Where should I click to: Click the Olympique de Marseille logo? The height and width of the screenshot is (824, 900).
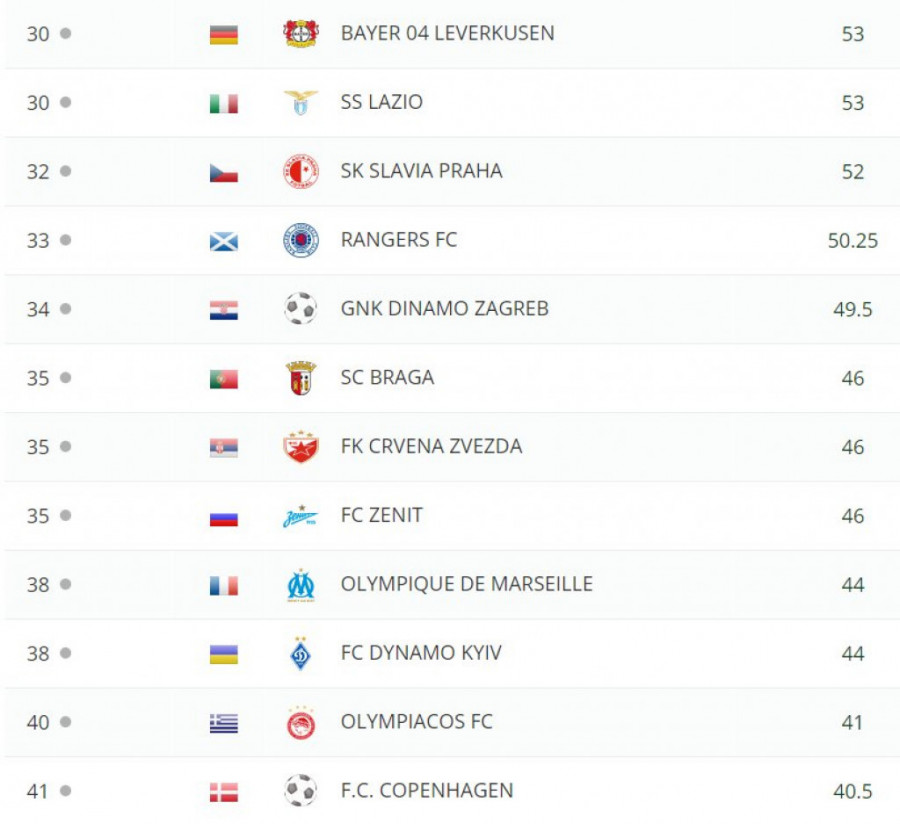click(x=300, y=585)
